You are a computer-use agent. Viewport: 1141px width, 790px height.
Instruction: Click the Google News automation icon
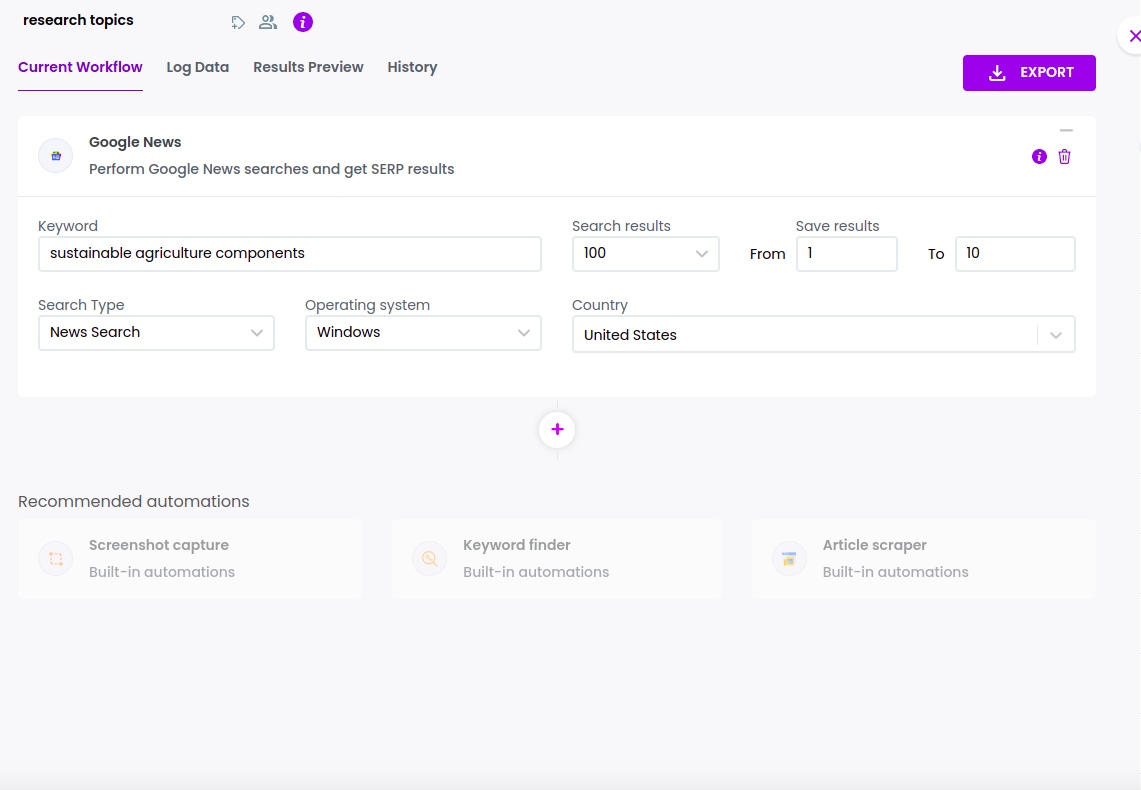click(x=55, y=155)
